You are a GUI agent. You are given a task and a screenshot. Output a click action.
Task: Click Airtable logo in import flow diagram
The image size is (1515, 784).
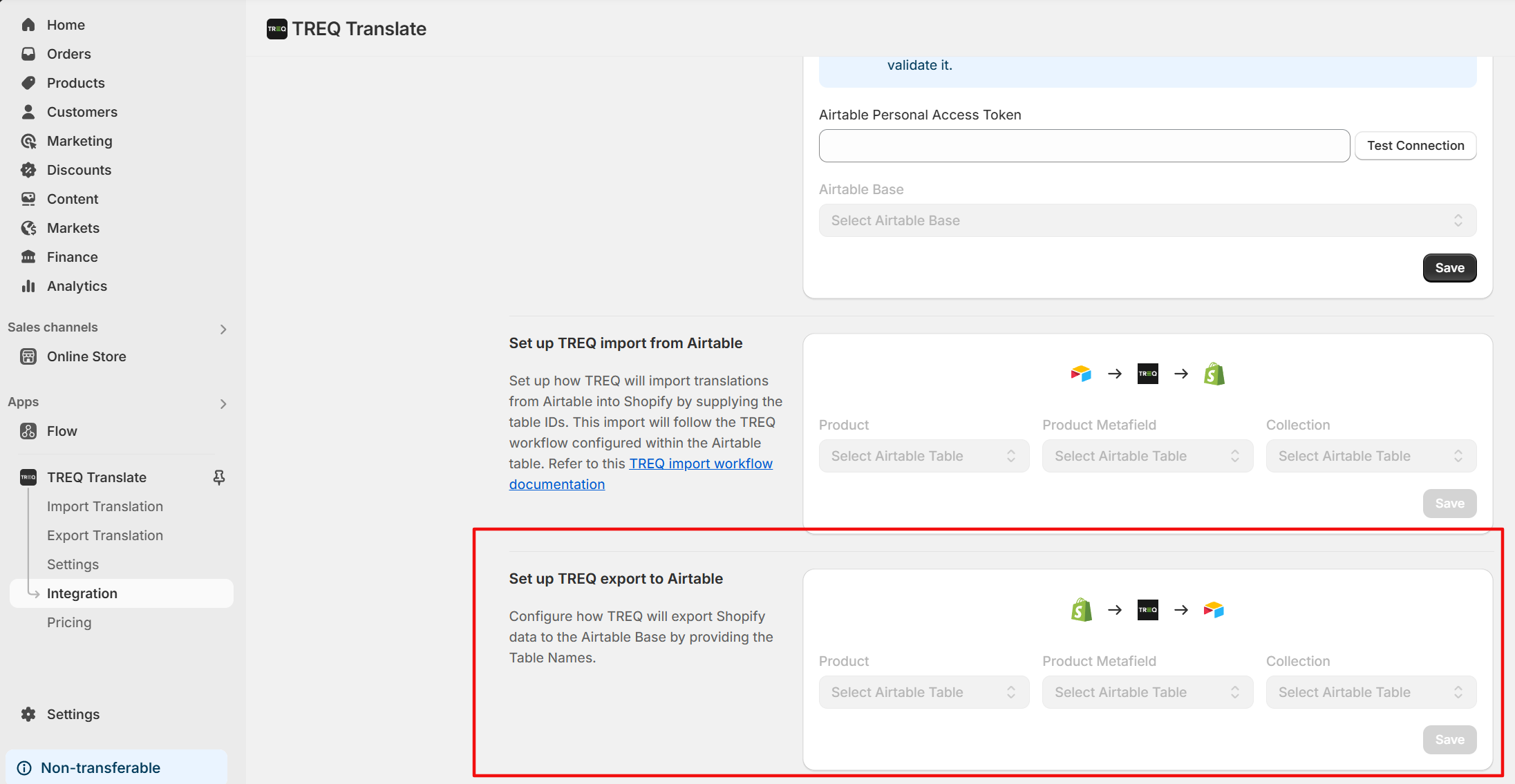(x=1081, y=374)
